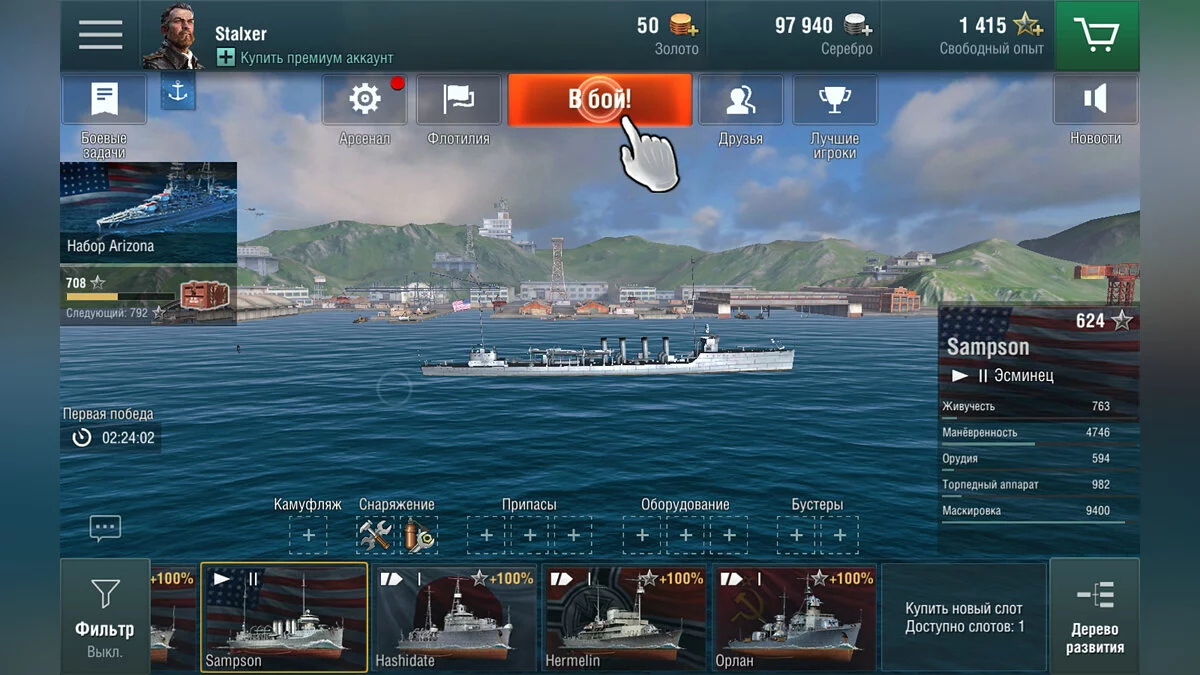Open Боевые задачи missions icon
Screen dimensions: 1200x675
[104, 99]
